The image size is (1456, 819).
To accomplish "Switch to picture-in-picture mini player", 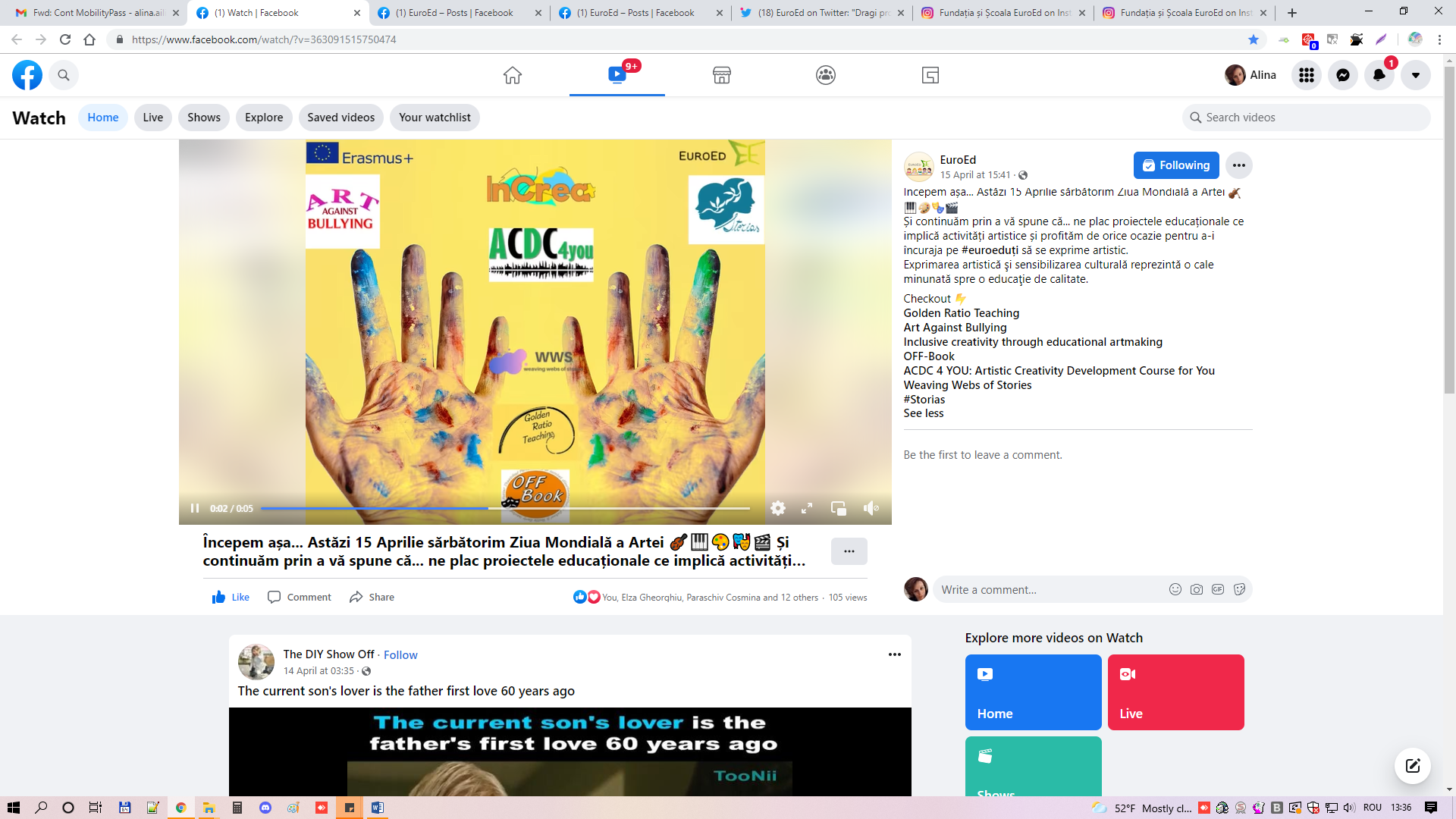I will tap(839, 508).
